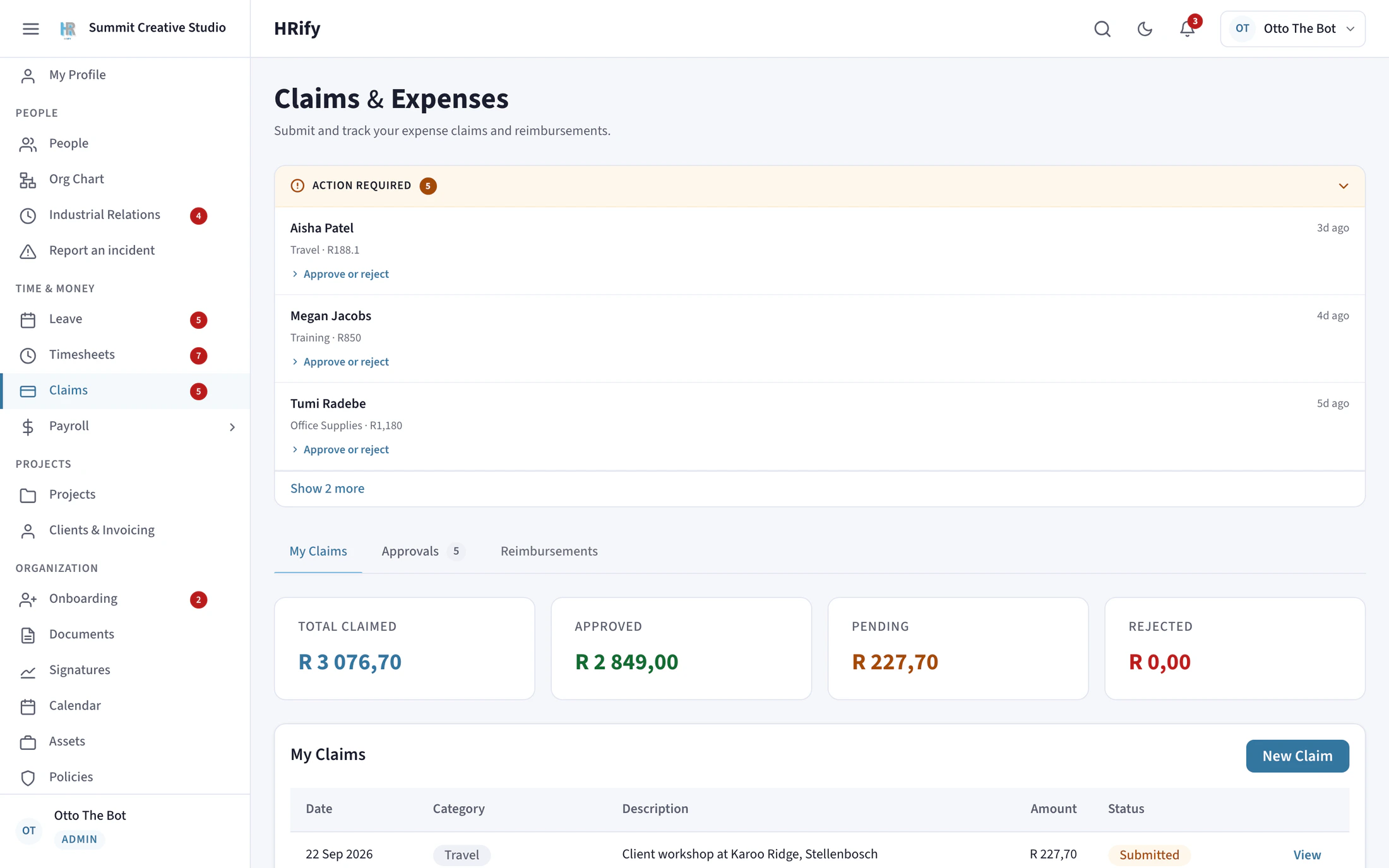Expand the Payroll submenu chevron
Viewport: 1389px width, 868px height.
(x=232, y=427)
